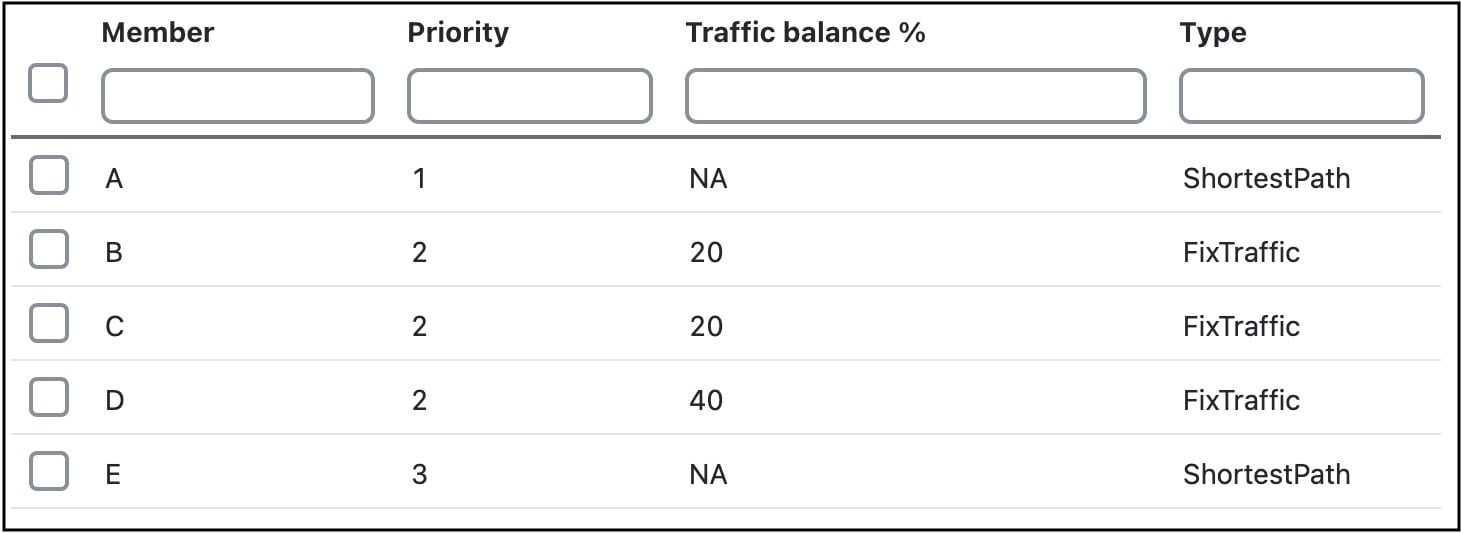The height and width of the screenshot is (533, 1461).
Task: Check the box for member A
Action: 49,175
